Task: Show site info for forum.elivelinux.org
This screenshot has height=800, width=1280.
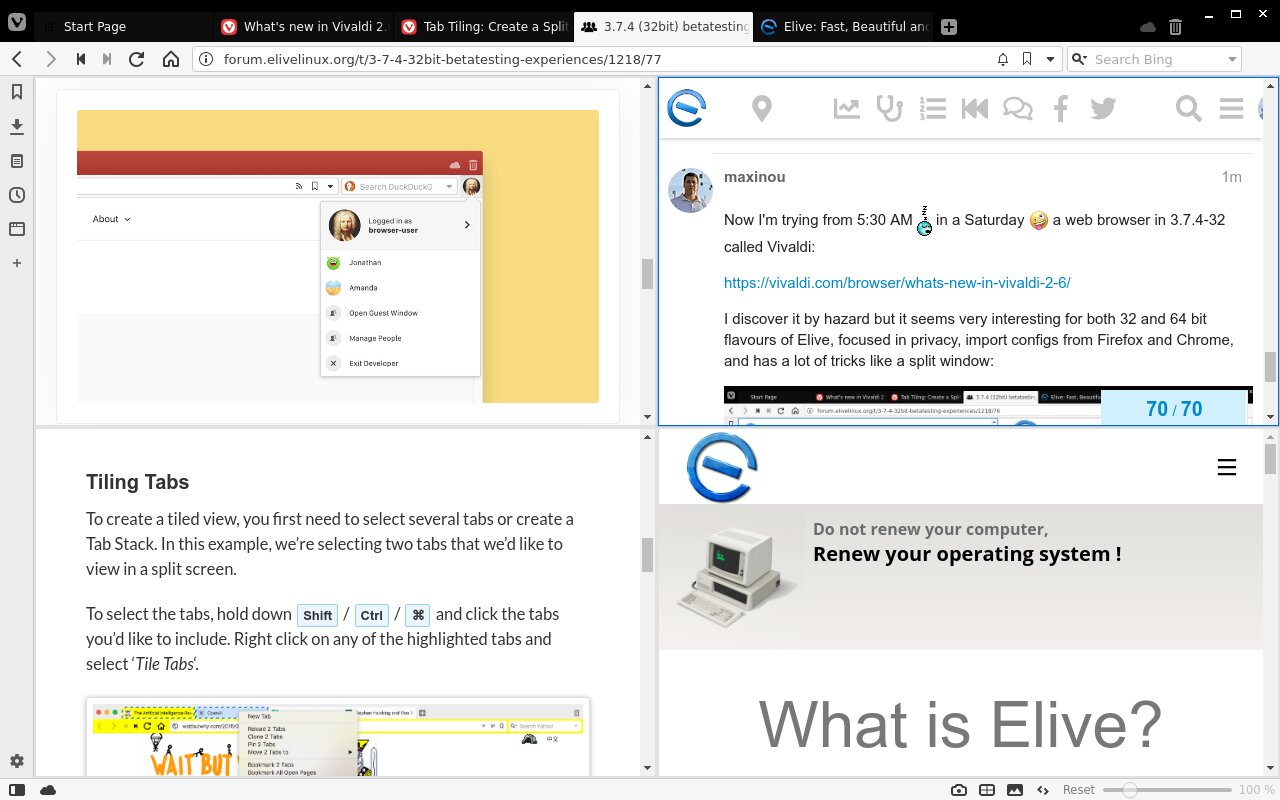Action: click(x=206, y=59)
